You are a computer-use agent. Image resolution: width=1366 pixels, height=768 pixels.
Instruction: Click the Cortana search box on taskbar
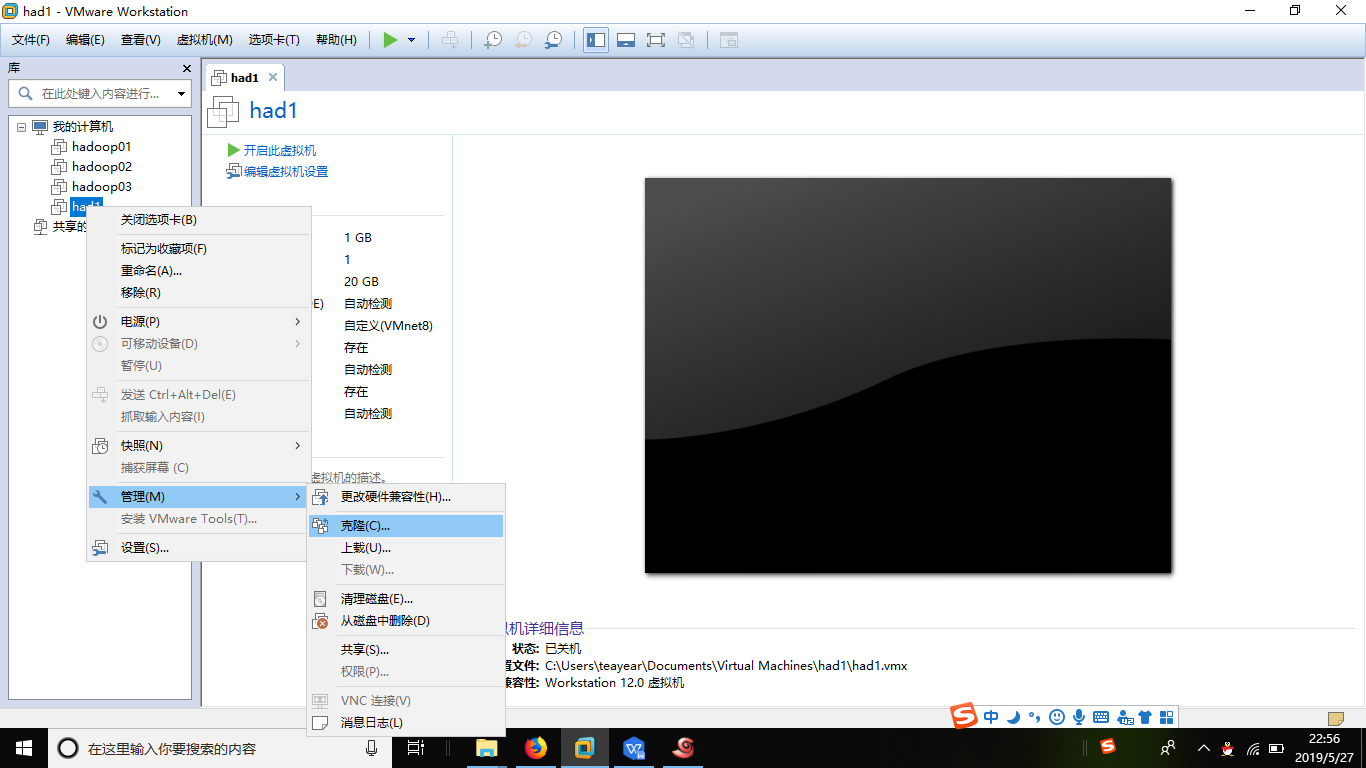coord(219,748)
